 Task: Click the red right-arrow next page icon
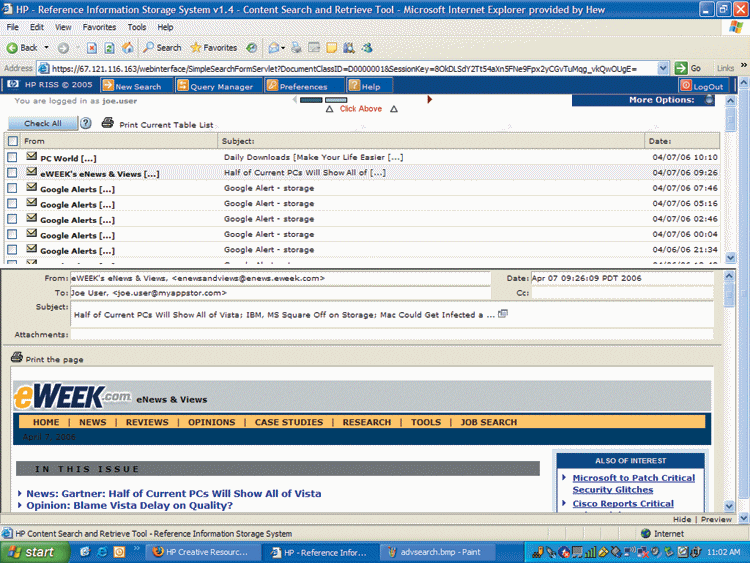pos(430,99)
